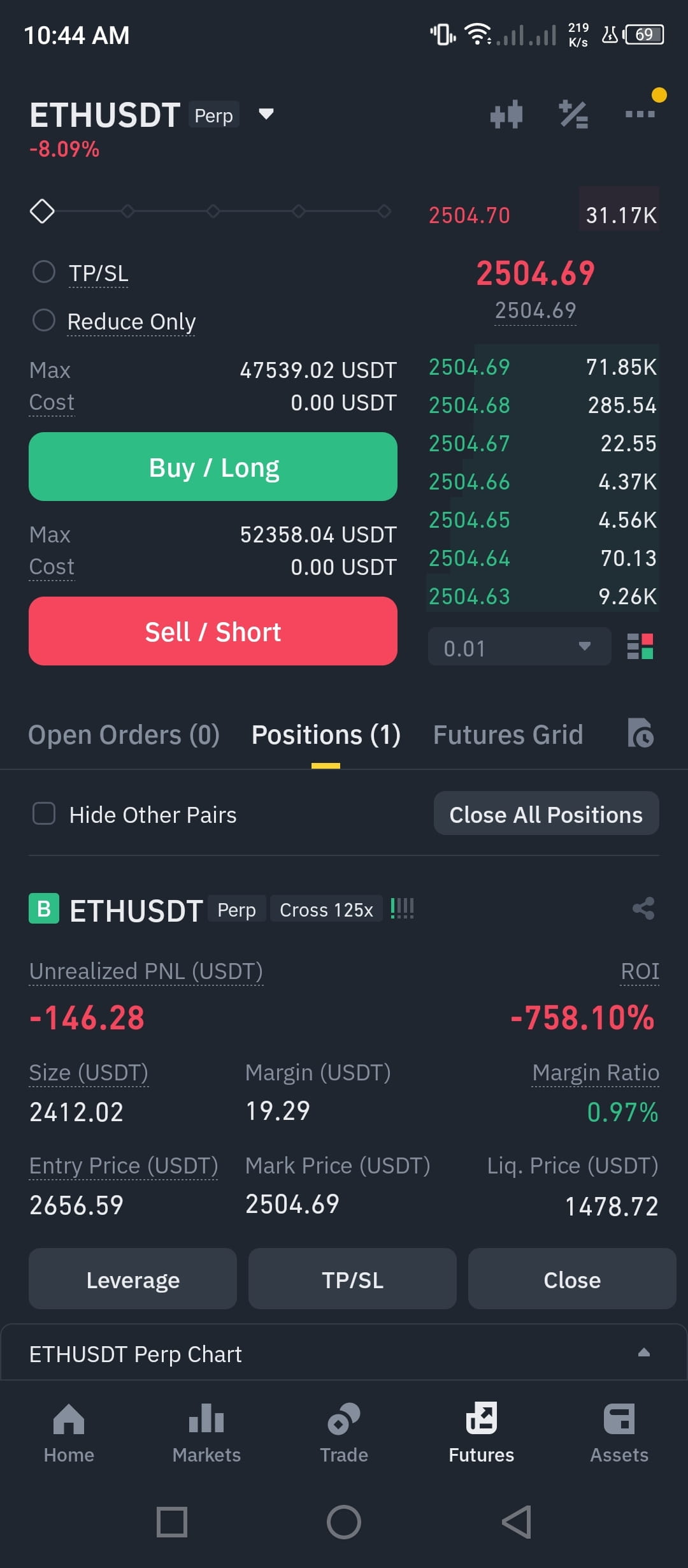Switch to the Open Orders (0) tab
The height and width of the screenshot is (1568, 688).
point(124,734)
